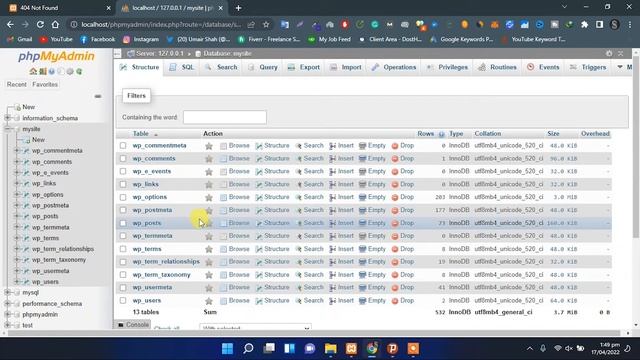Open the Favorites list in sidebar
This screenshot has width=640, height=360.
pos(45,84)
